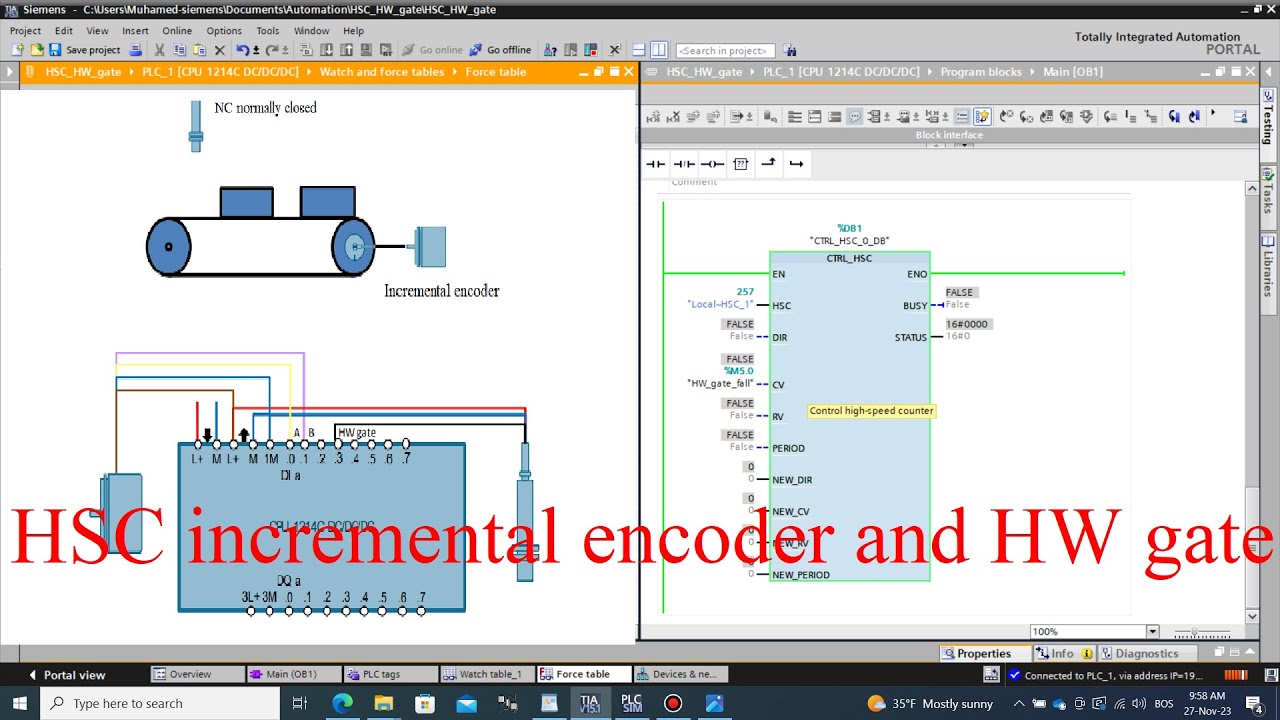This screenshot has height=720, width=1280.
Task: Split editor space vertically icon
Action: click(659, 50)
